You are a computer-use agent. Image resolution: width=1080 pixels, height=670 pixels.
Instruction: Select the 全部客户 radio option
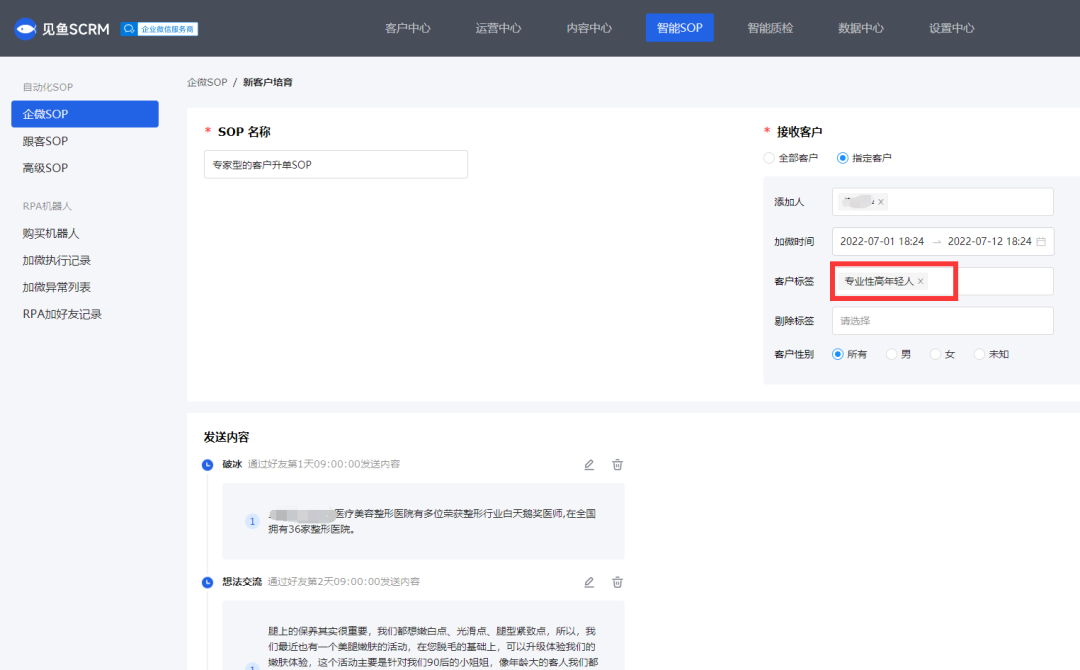pyautogui.click(x=769, y=158)
